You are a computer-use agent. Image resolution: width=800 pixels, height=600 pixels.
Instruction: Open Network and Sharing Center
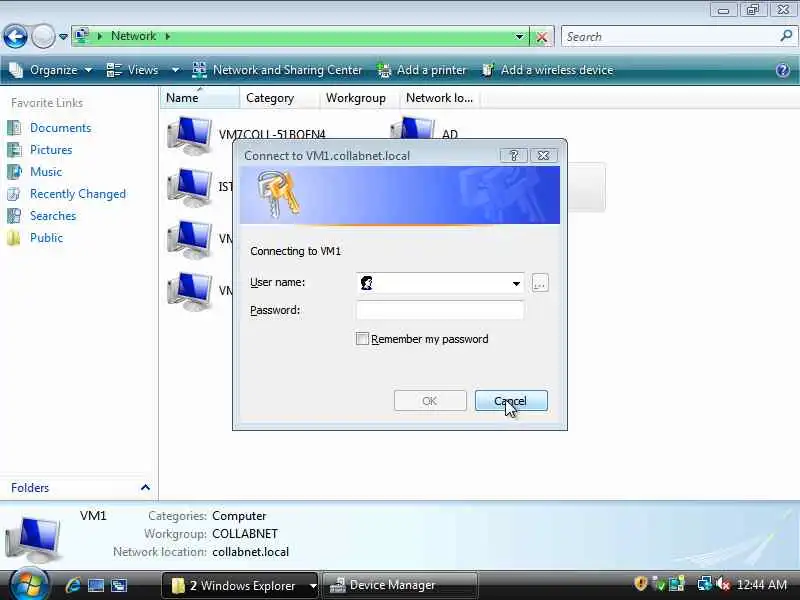(278, 70)
